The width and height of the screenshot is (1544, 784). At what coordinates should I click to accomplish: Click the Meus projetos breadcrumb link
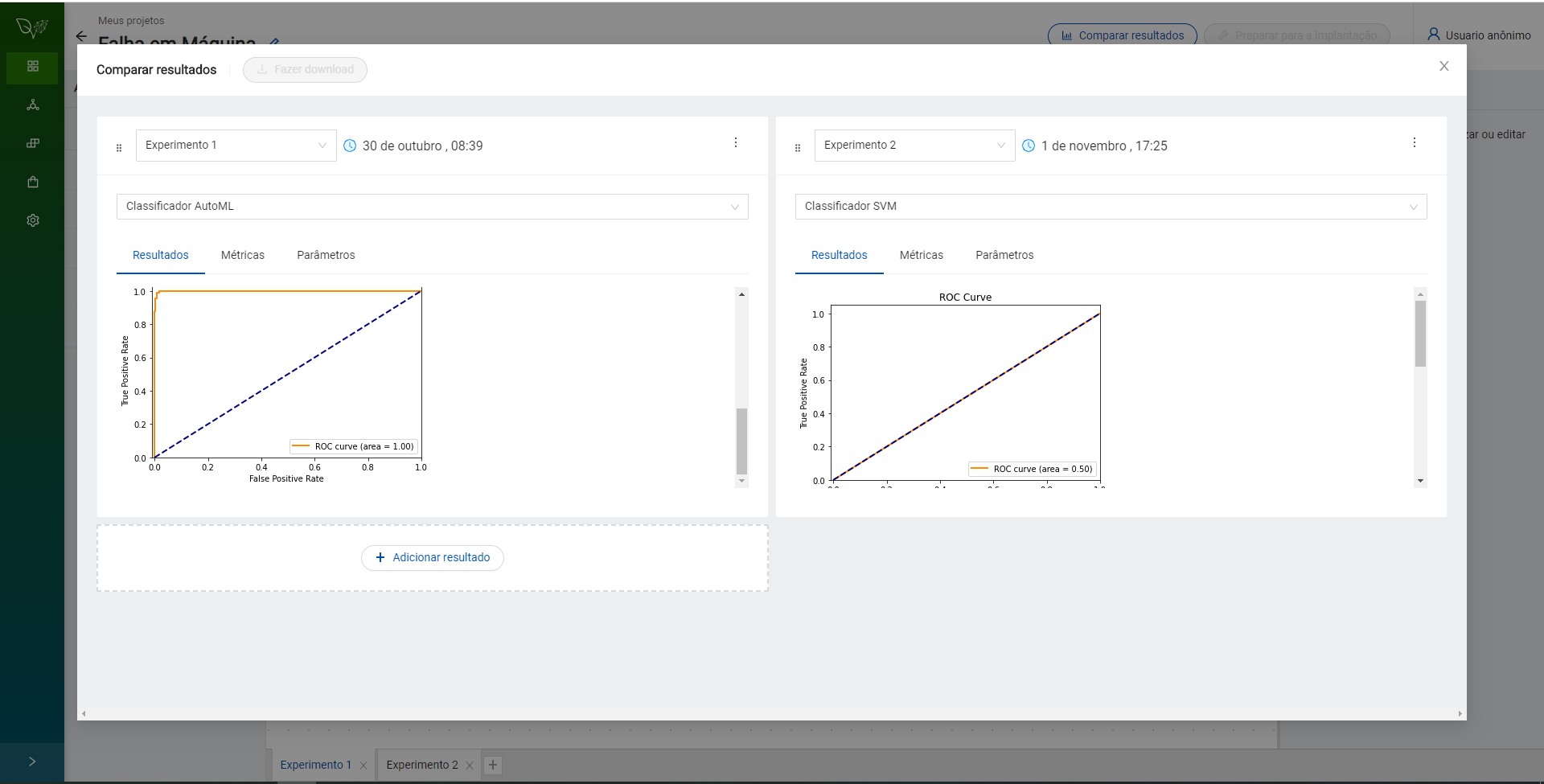(x=131, y=20)
